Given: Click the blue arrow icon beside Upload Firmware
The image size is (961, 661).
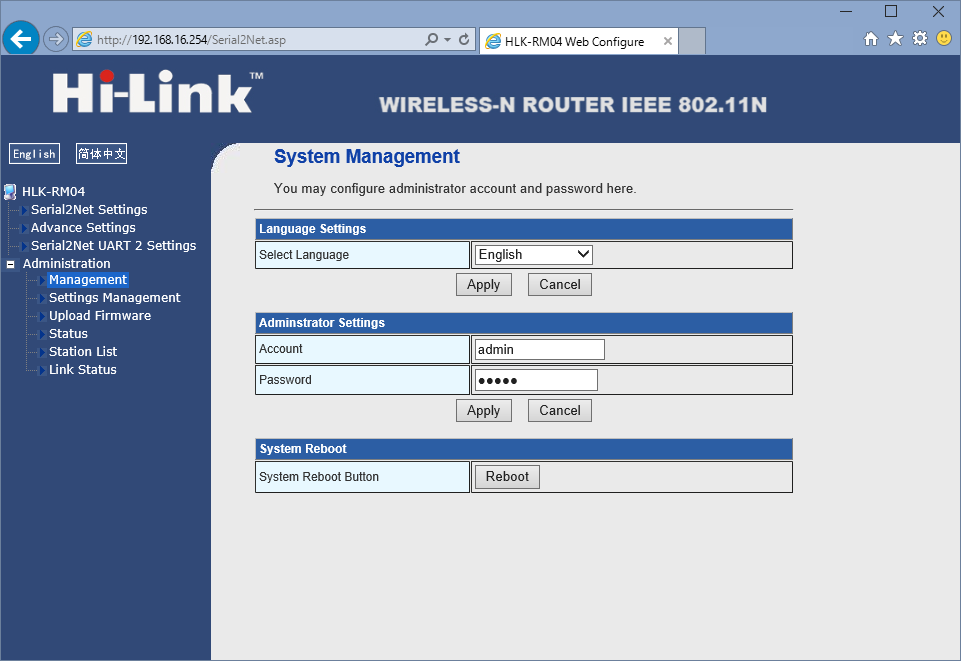Looking at the screenshot, I should click(x=42, y=316).
